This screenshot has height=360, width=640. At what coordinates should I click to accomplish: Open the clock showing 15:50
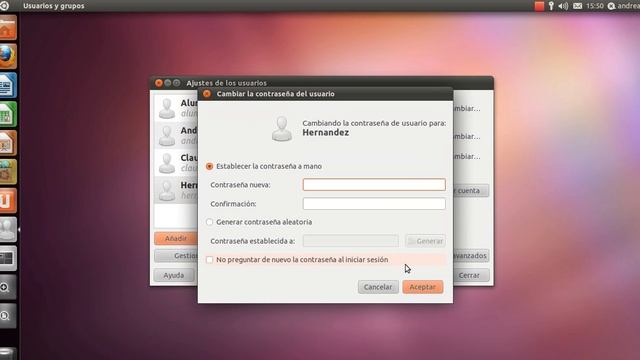click(x=595, y=6)
